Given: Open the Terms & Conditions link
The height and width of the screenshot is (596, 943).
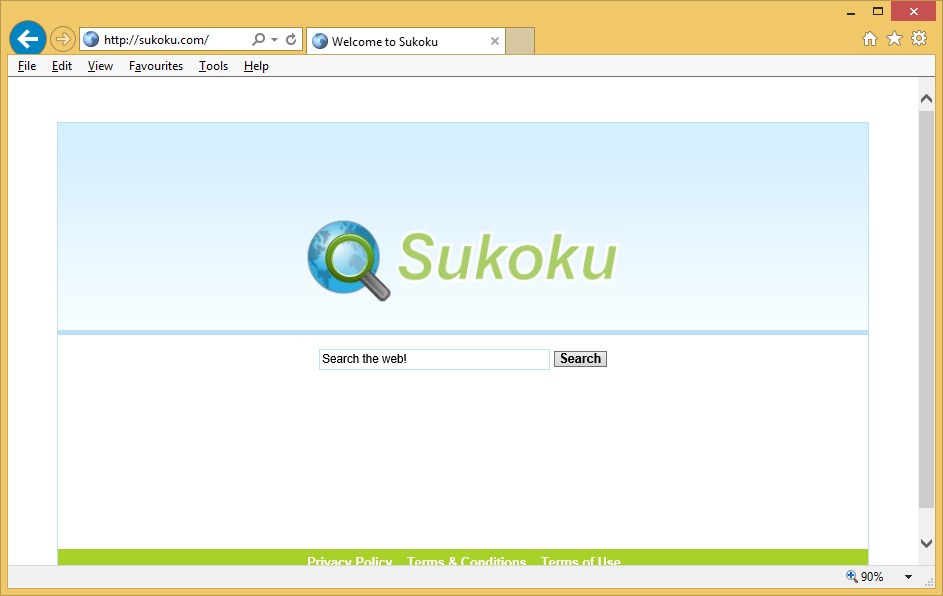Looking at the screenshot, I should [467, 561].
